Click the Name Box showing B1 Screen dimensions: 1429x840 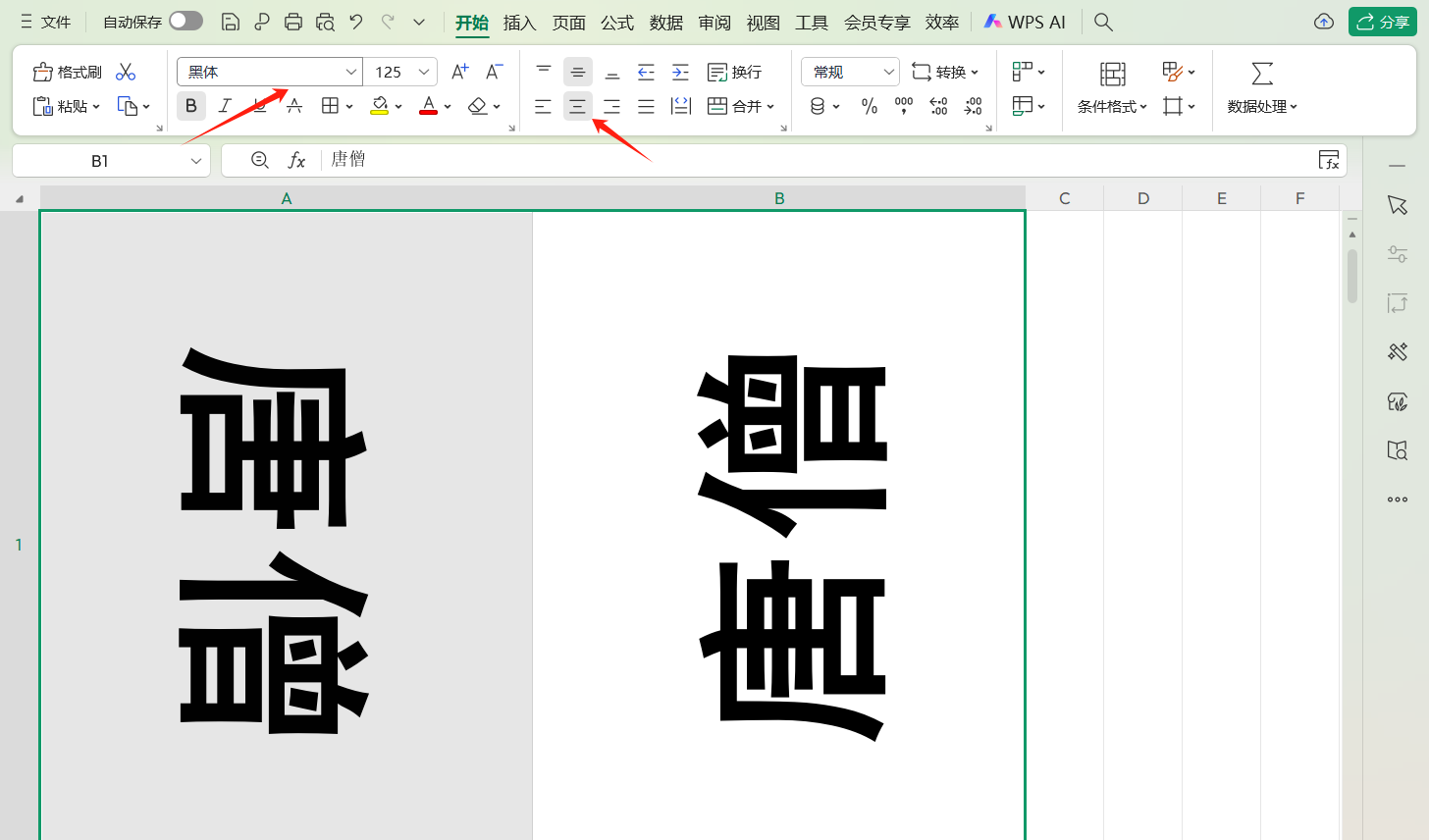(100, 161)
